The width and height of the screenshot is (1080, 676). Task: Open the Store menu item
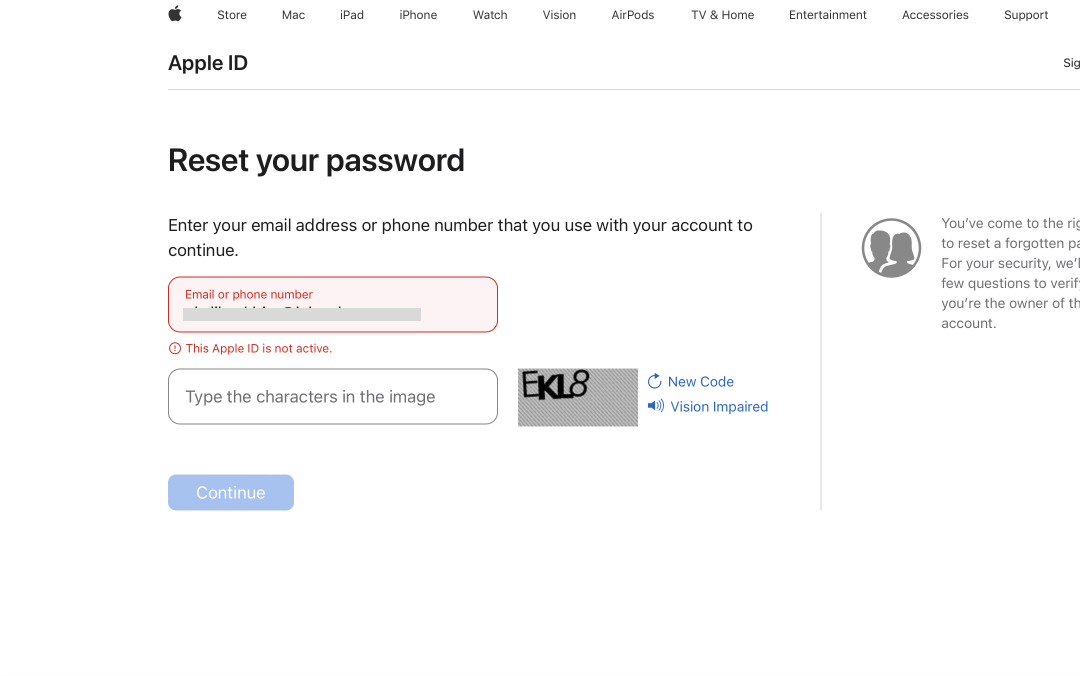[232, 15]
